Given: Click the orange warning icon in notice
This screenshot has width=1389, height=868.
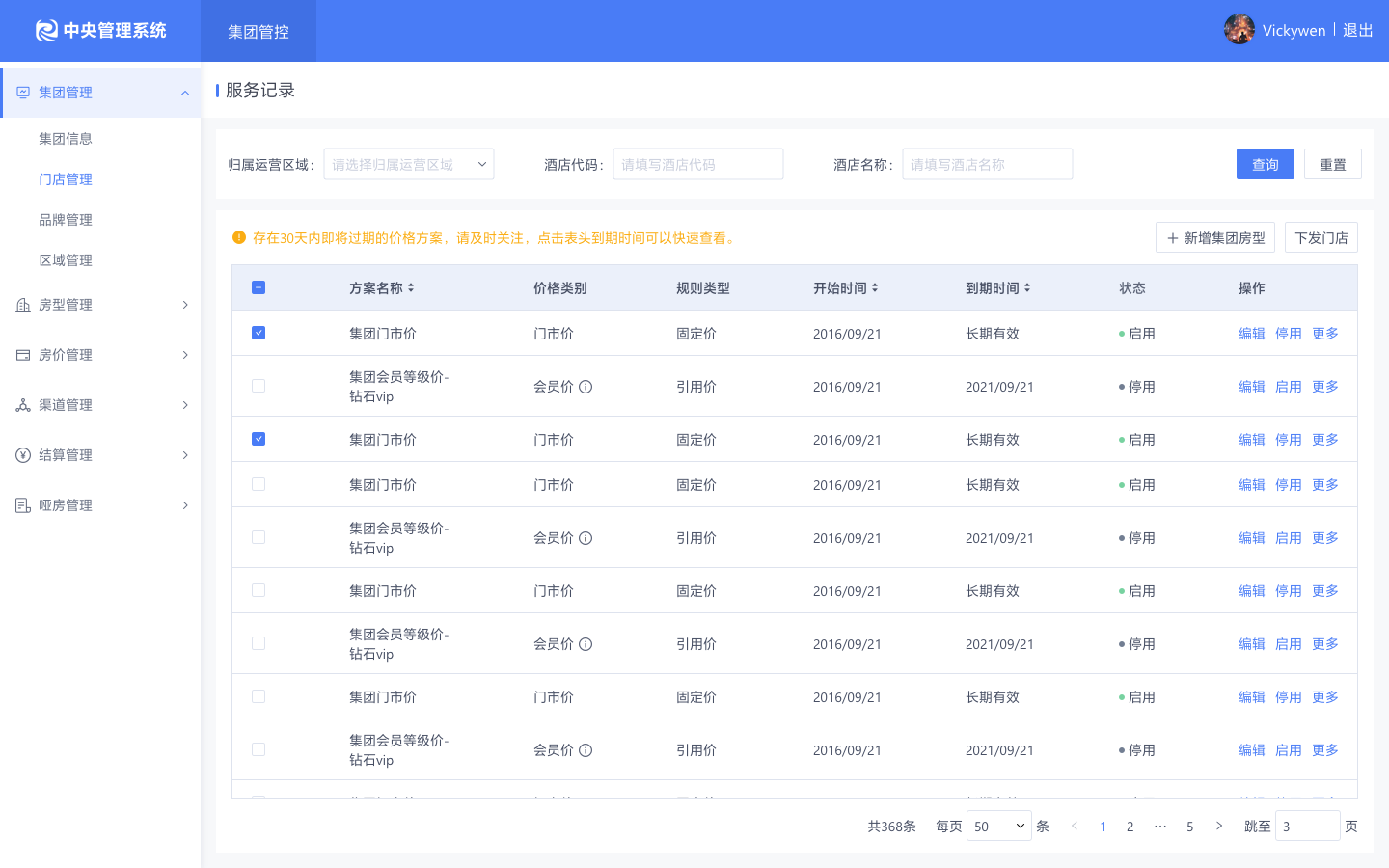Looking at the screenshot, I should point(239,237).
